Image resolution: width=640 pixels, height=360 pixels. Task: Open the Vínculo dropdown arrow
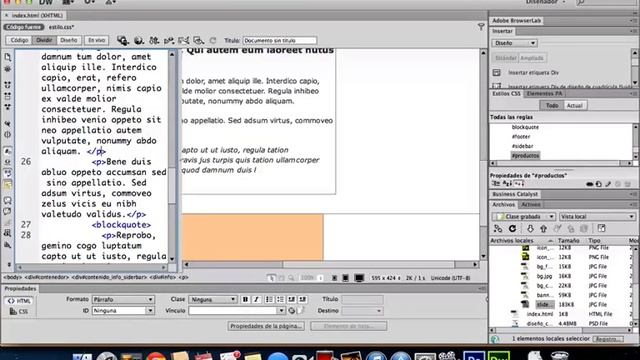click(281, 311)
